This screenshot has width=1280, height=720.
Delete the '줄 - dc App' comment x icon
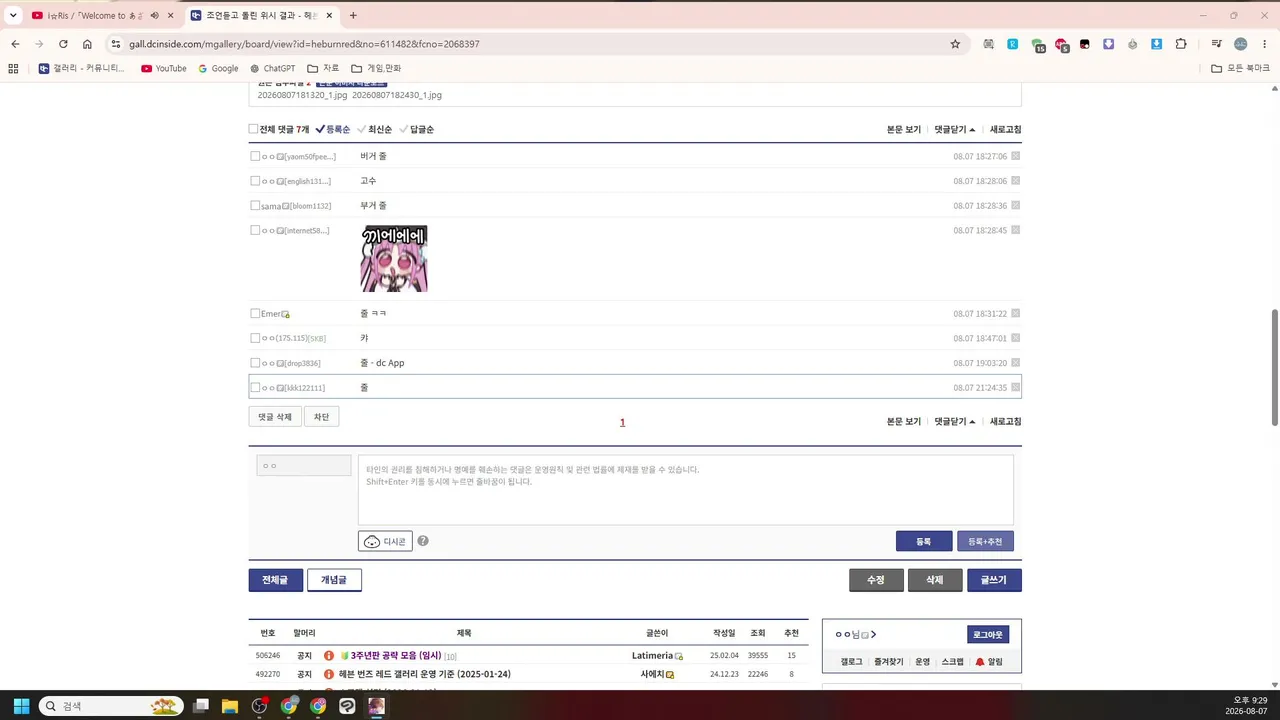point(1015,363)
